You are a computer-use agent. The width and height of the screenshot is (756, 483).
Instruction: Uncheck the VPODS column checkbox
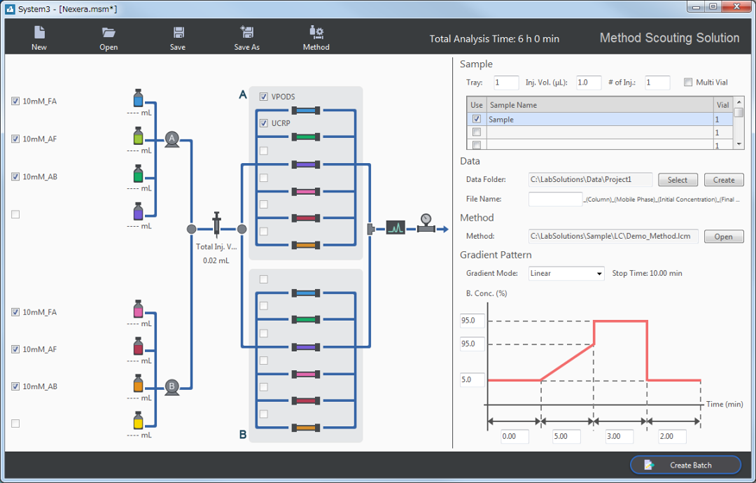264,97
